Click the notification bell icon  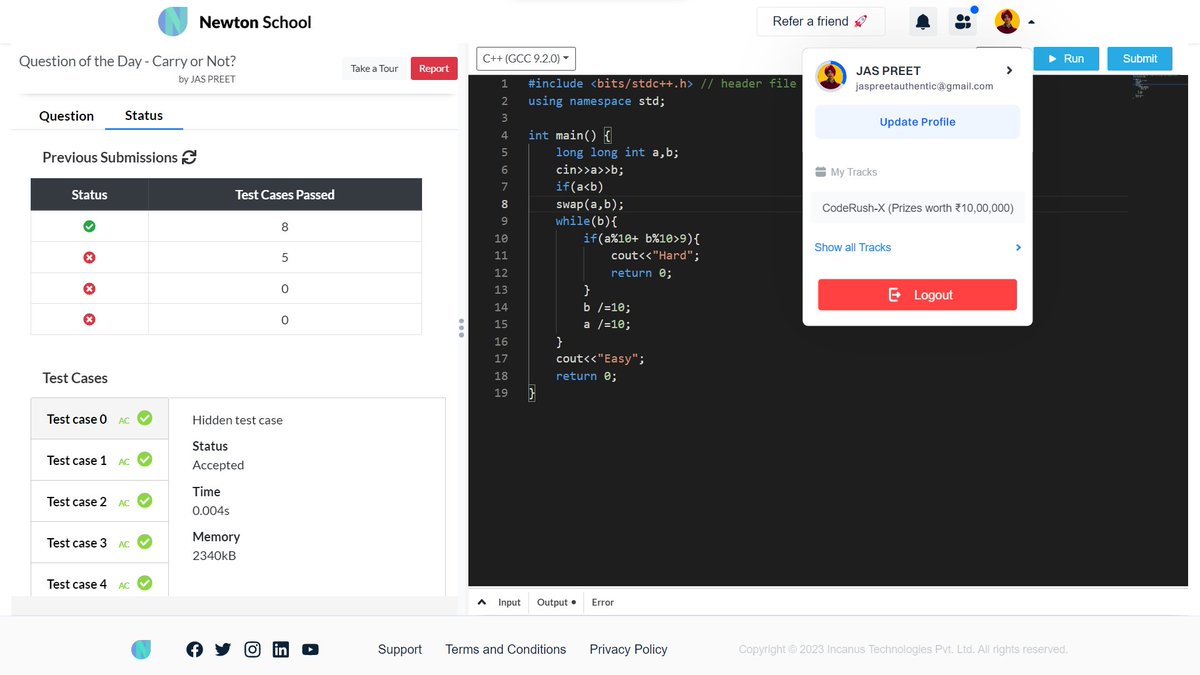pos(922,21)
